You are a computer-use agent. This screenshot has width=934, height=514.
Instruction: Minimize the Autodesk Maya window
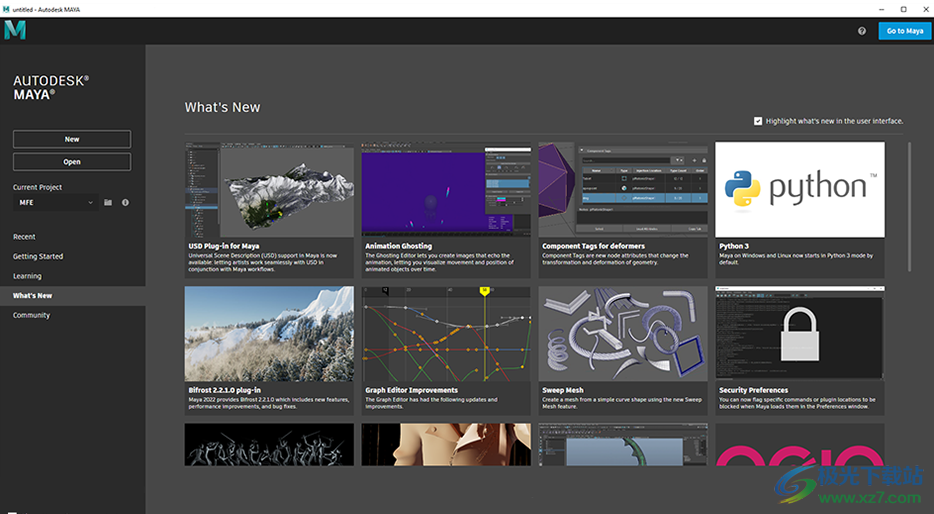[x=881, y=9]
